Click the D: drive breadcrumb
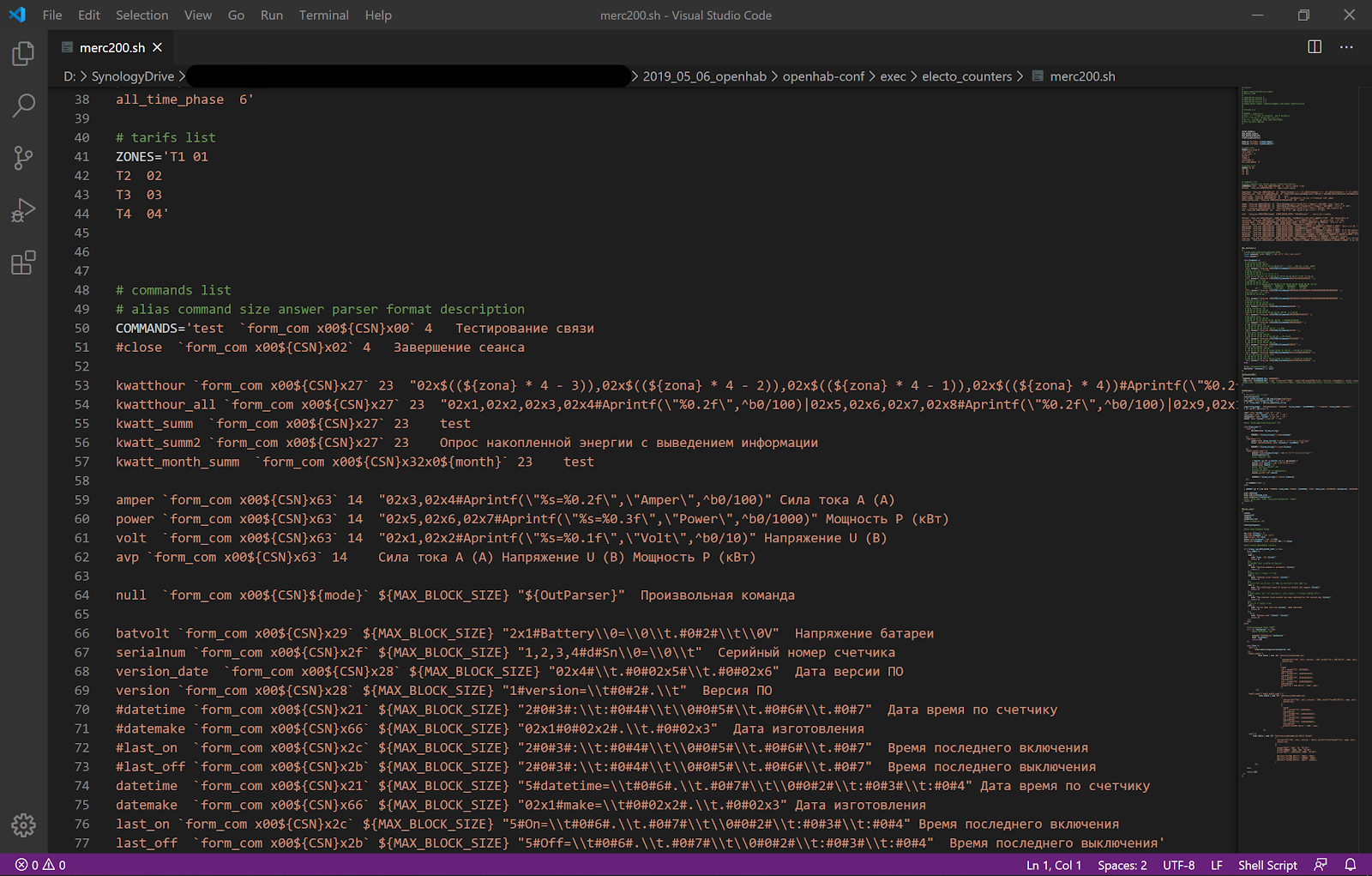 [x=69, y=76]
